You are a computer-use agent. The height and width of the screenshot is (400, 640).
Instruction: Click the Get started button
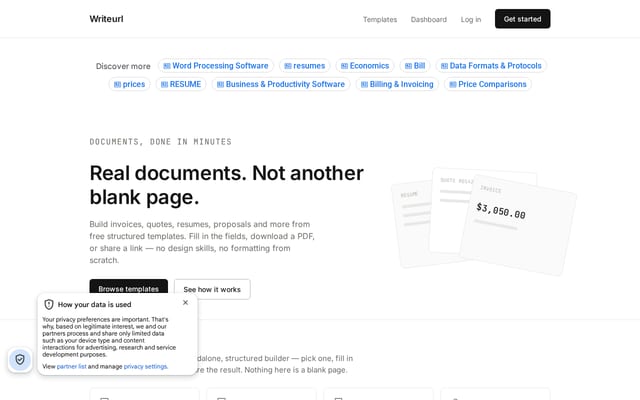click(522, 19)
